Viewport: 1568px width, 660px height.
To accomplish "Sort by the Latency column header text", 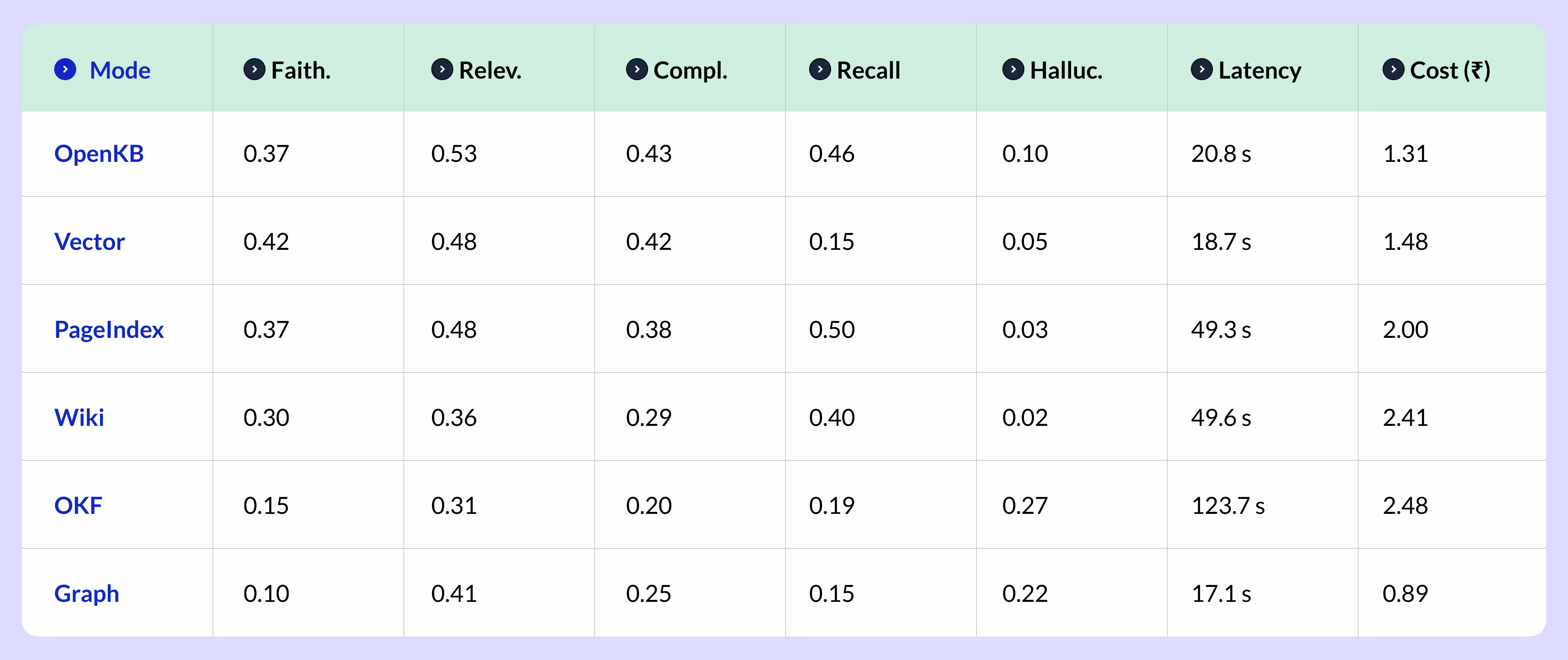I will tap(1259, 71).
